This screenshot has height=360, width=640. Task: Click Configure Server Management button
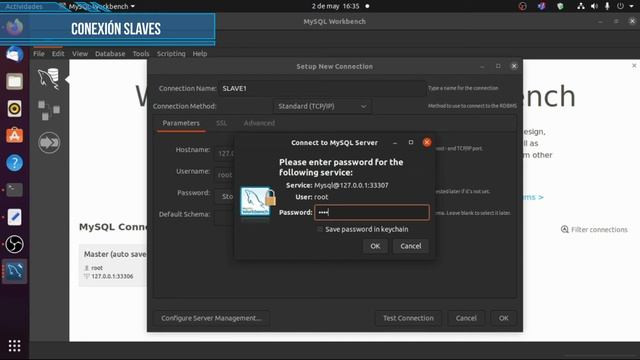coord(211,318)
